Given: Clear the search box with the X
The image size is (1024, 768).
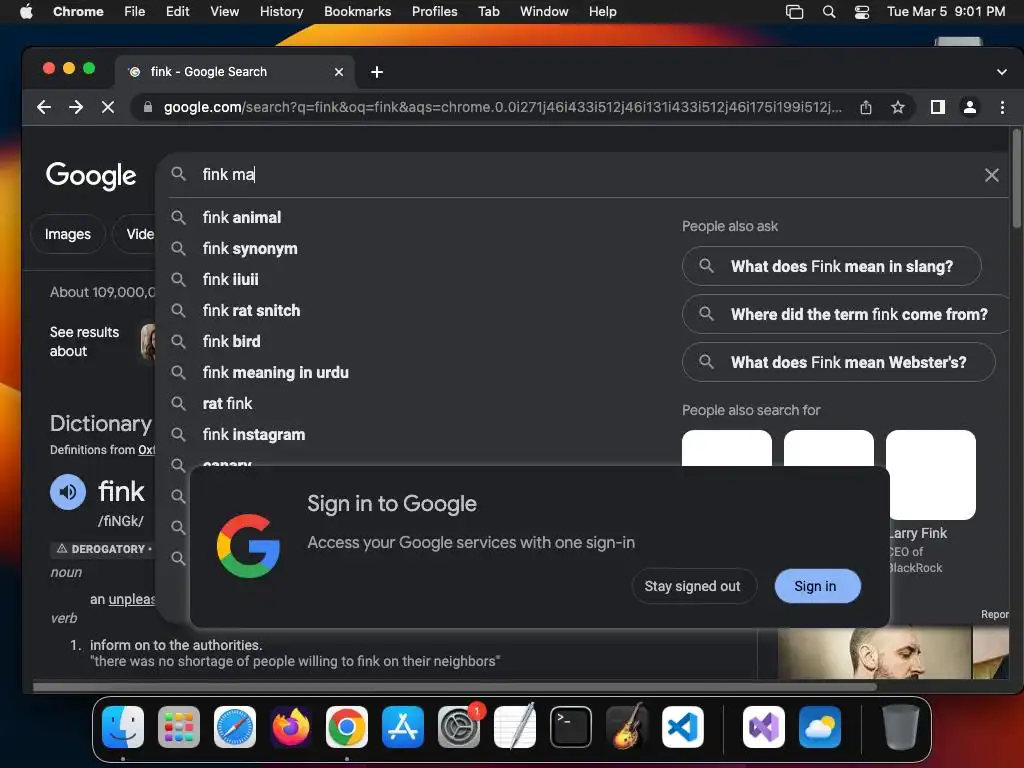Looking at the screenshot, I should click(991, 174).
